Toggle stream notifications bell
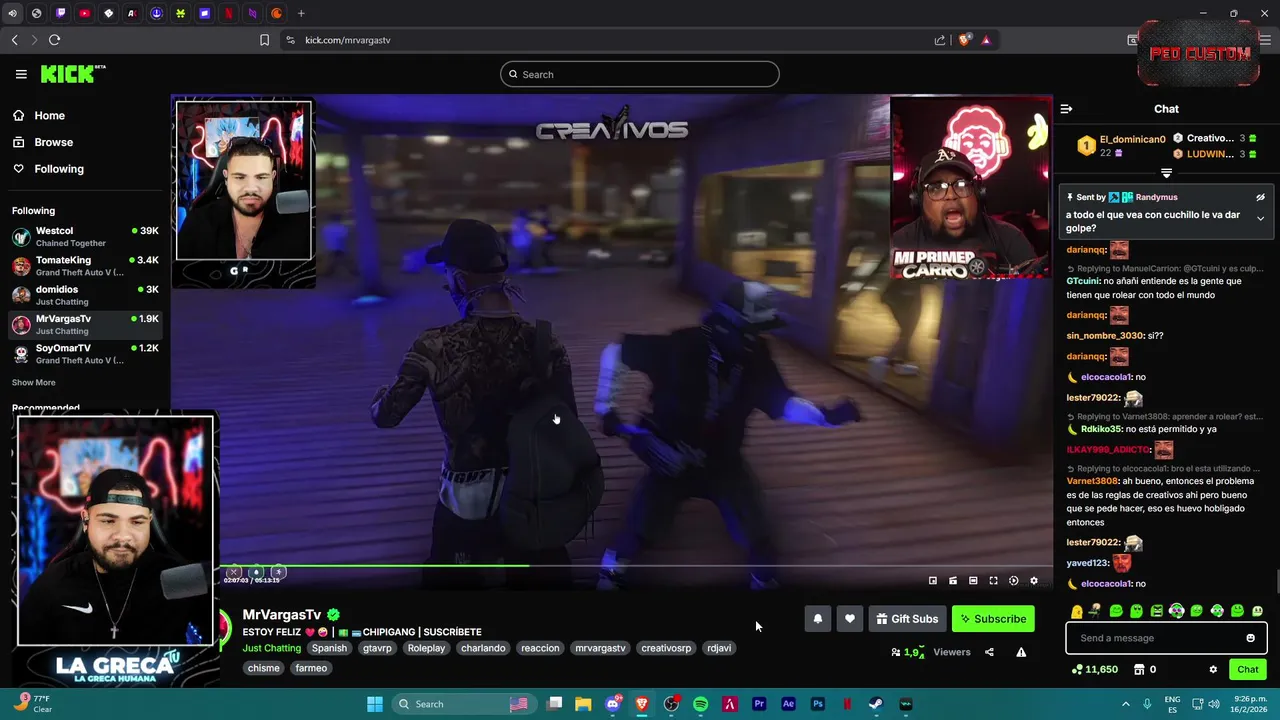Image resolution: width=1280 pixels, height=720 pixels. (818, 619)
